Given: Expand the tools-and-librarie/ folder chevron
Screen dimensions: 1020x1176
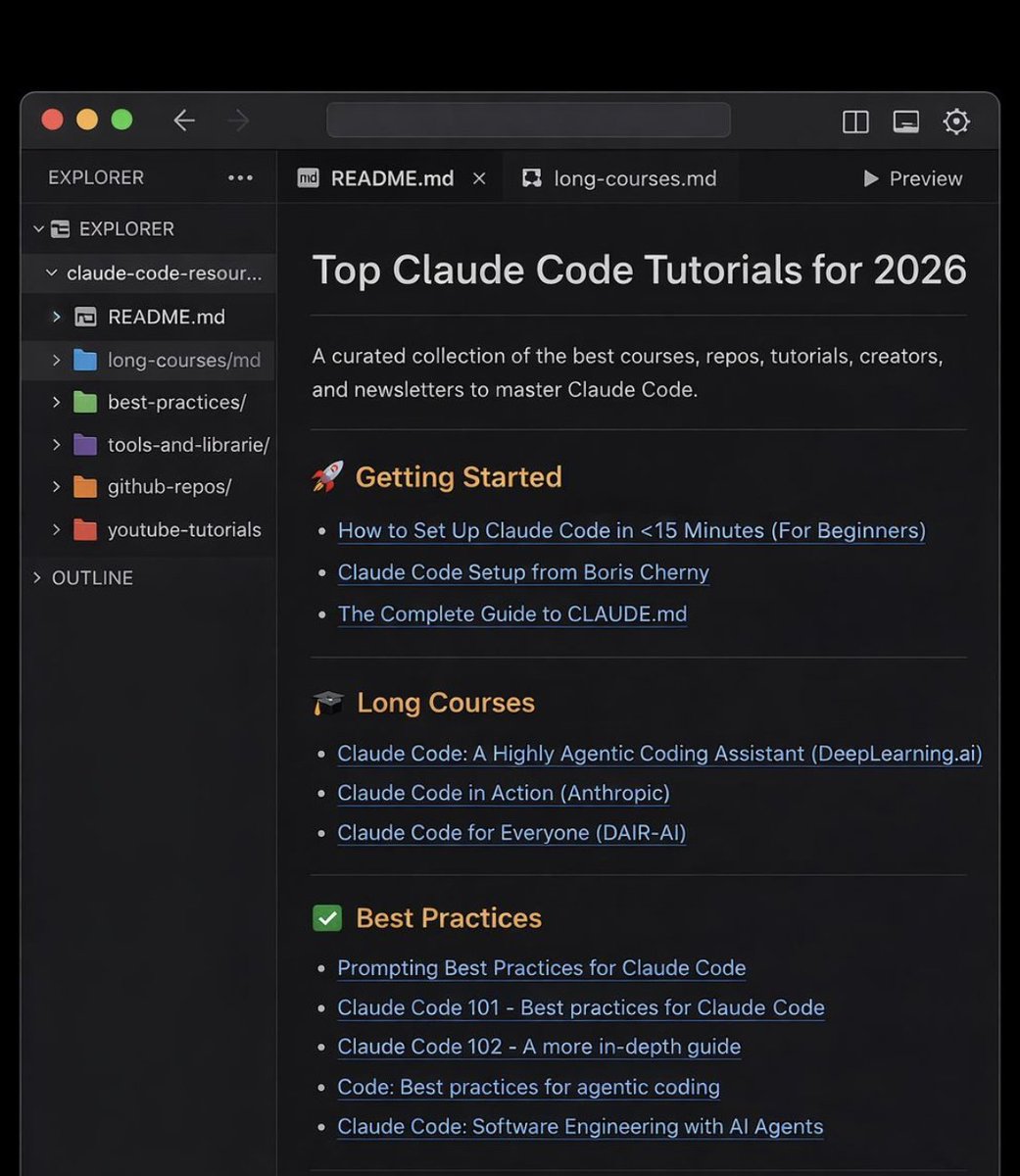Looking at the screenshot, I should point(56,445).
